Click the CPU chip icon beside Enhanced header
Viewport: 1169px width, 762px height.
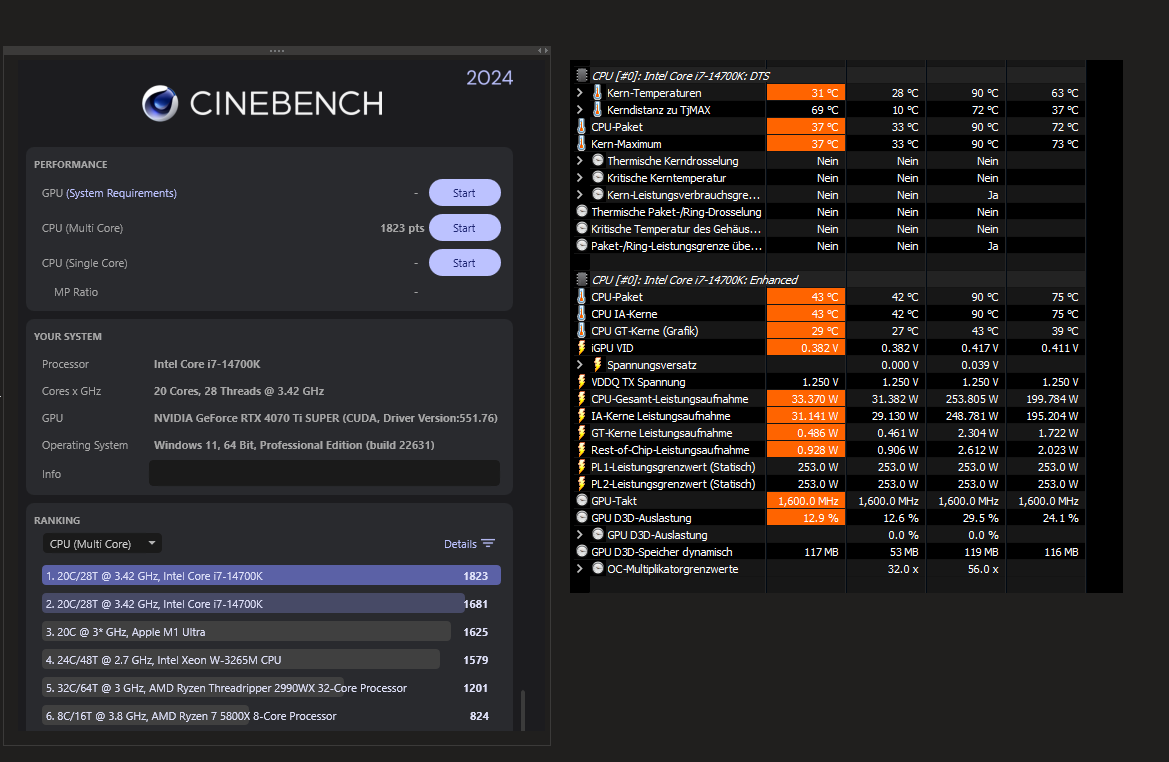click(x=582, y=280)
